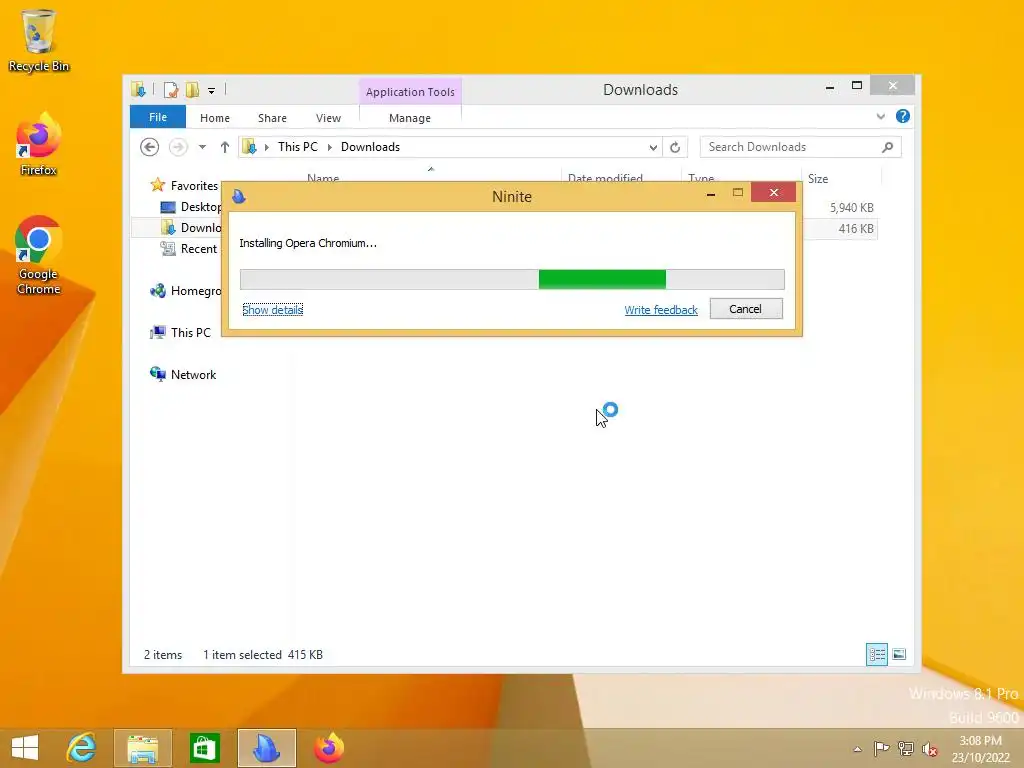This screenshot has width=1024, height=768.
Task: Select Homegroup in navigation pane
Action: coord(185,291)
